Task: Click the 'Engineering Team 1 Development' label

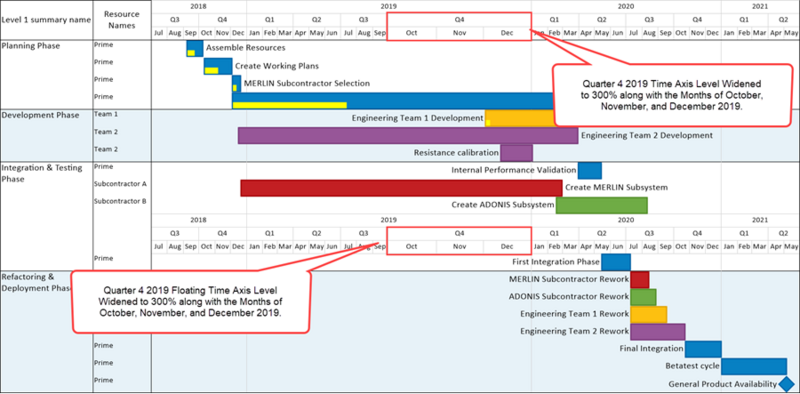Action: [x=417, y=118]
